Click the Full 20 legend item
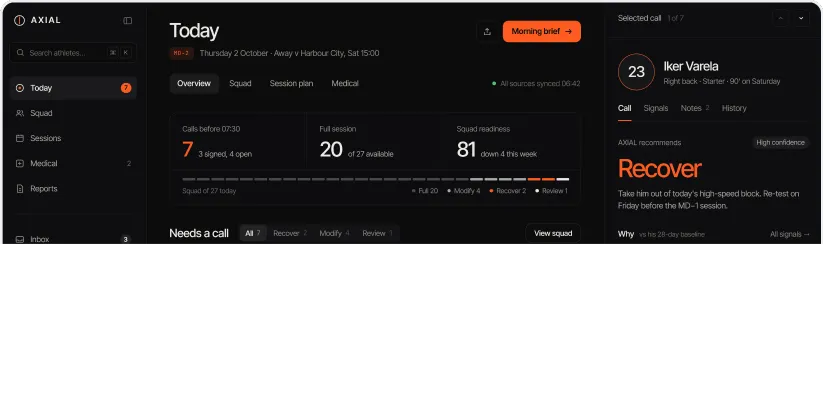 (425, 191)
